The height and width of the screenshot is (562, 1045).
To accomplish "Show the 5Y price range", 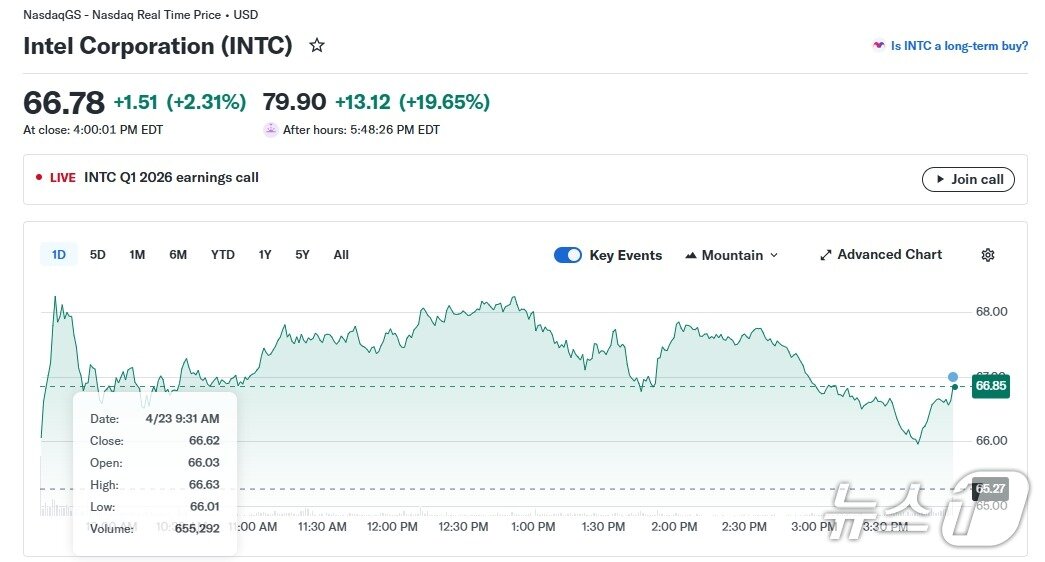I will click(x=302, y=255).
